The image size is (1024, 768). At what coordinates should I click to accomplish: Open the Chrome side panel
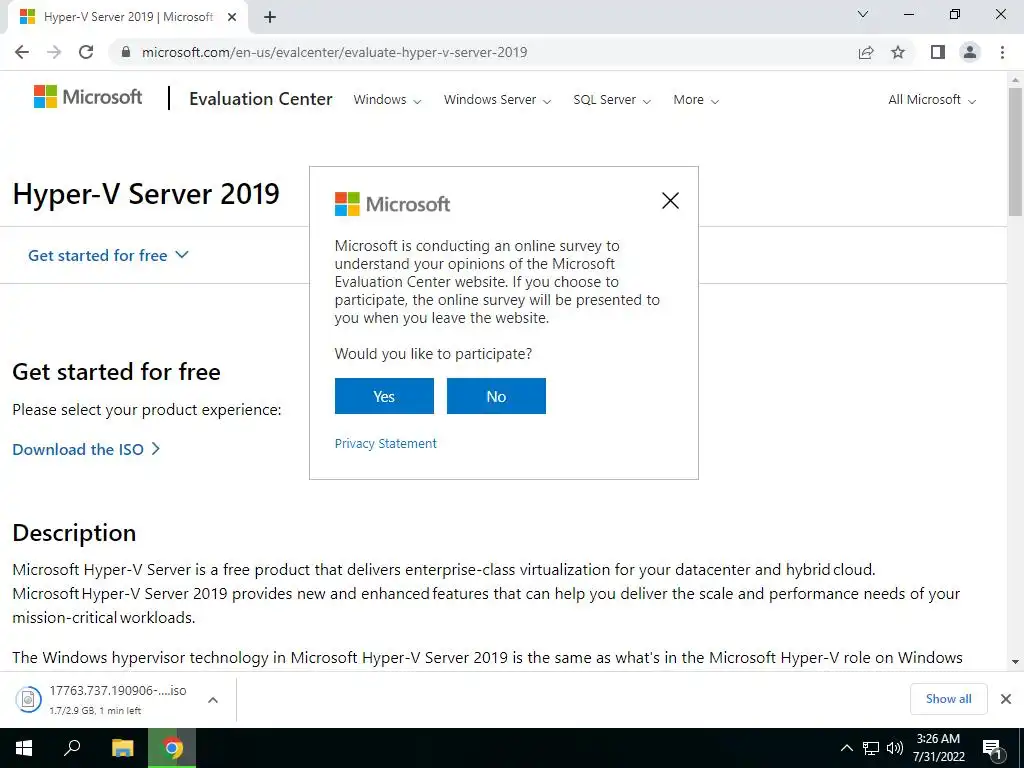(938, 52)
